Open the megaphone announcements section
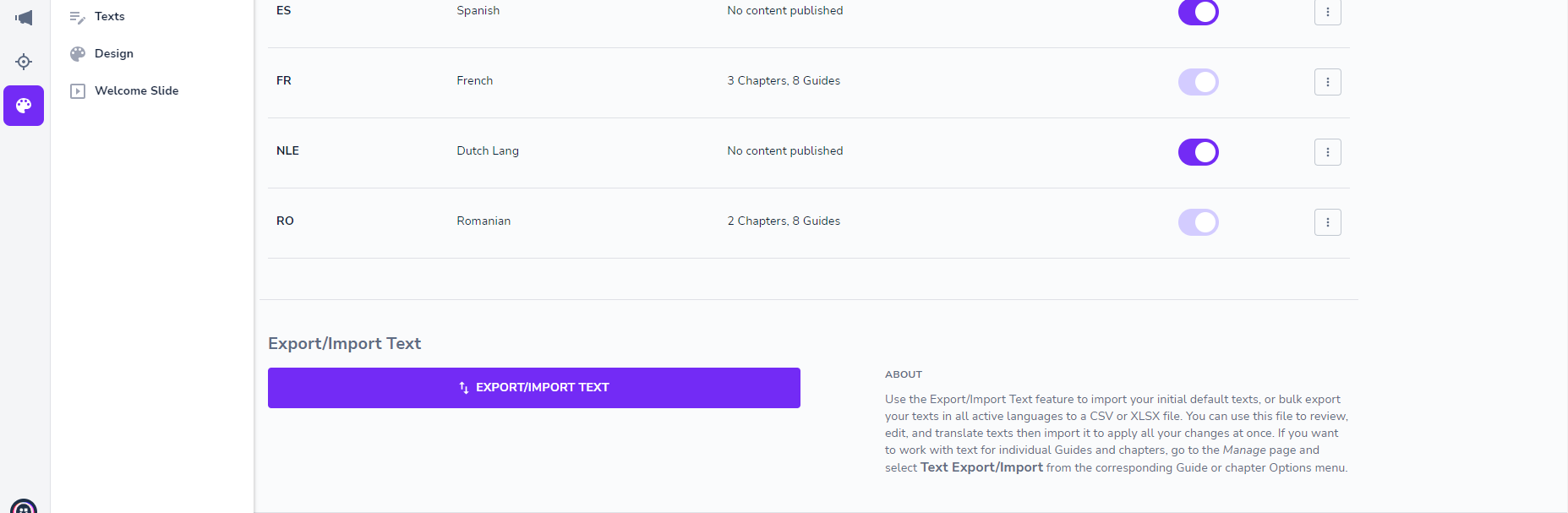The height and width of the screenshot is (513, 1568). tap(24, 18)
